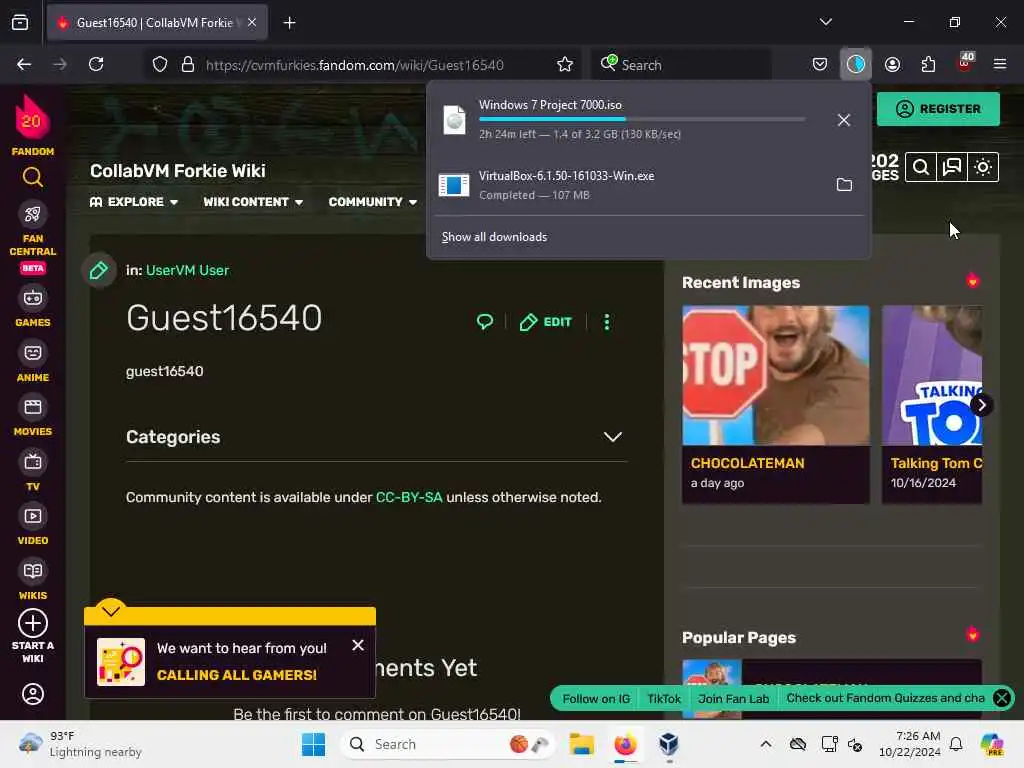
Task: Reload the current page
Action: click(x=96, y=64)
